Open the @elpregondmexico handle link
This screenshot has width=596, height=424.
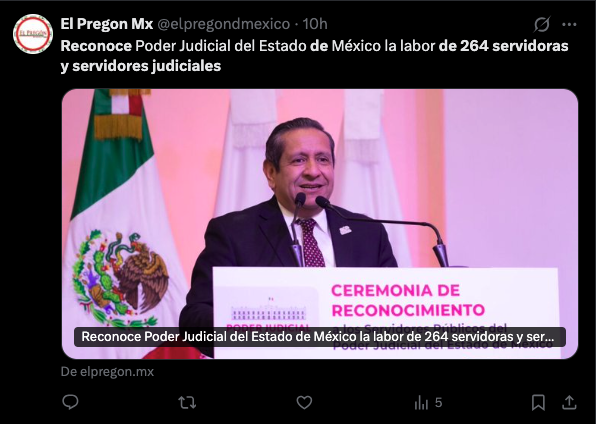click(224, 24)
